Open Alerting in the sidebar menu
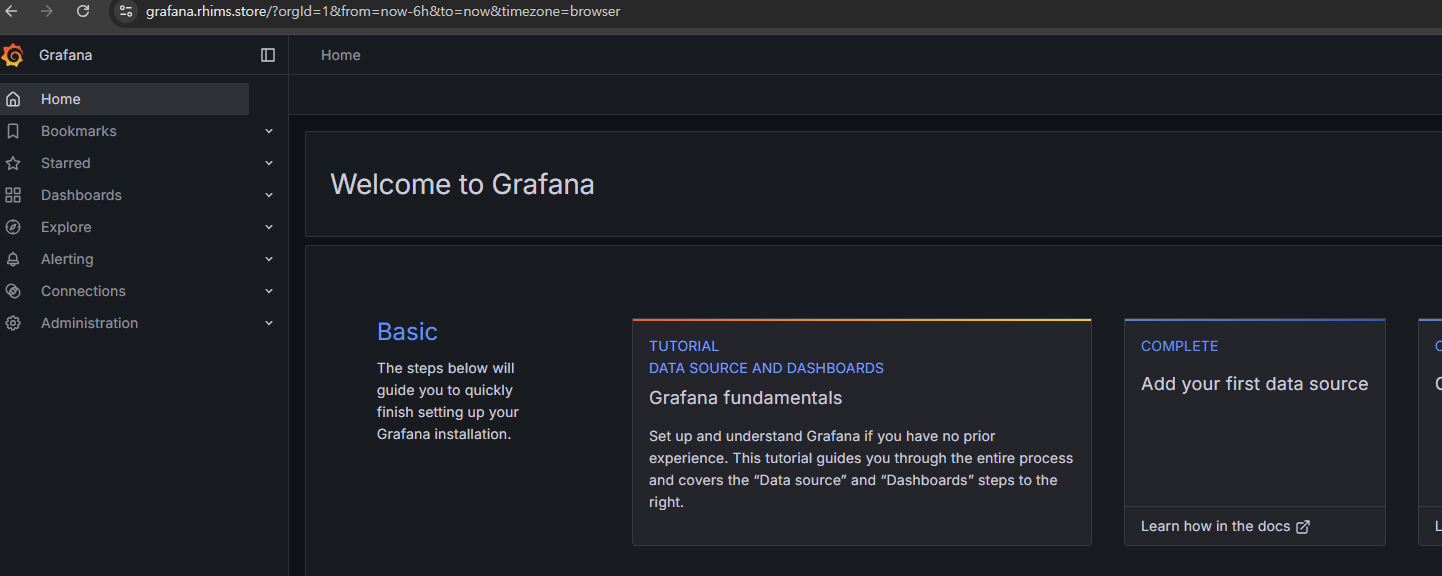Image resolution: width=1442 pixels, height=576 pixels. point(67,259)
